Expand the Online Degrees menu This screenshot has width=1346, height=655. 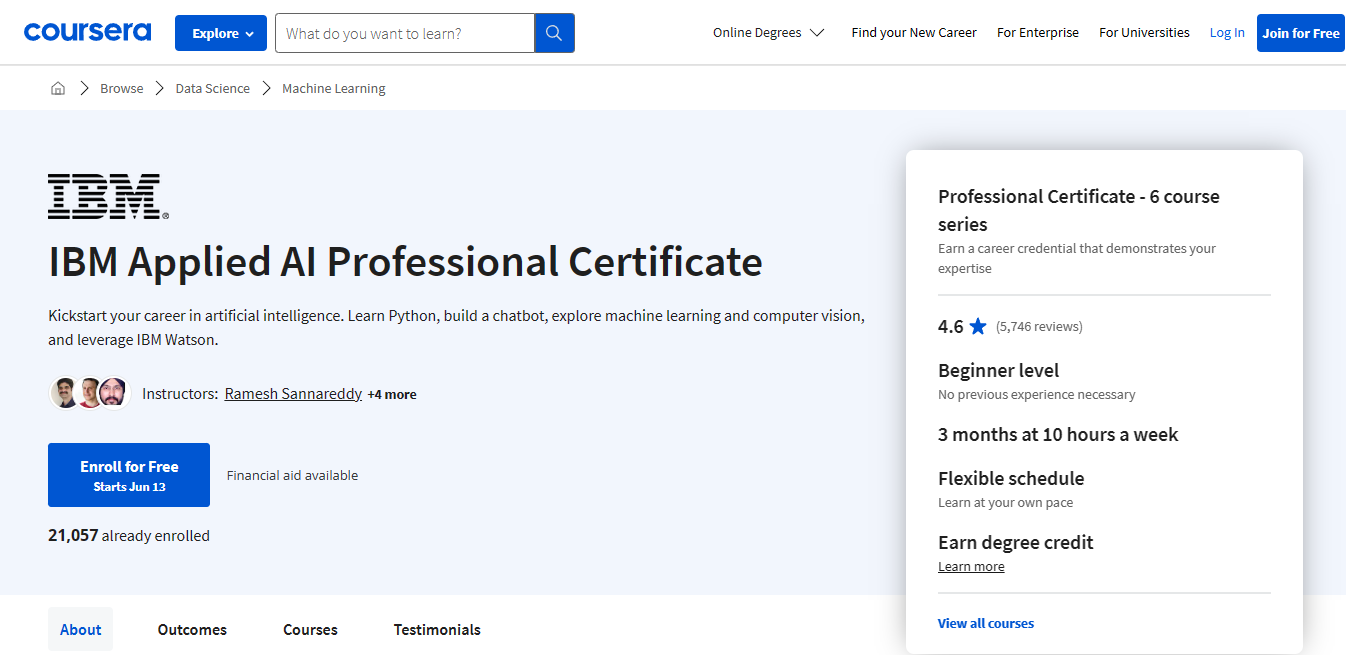click(768, 33)
